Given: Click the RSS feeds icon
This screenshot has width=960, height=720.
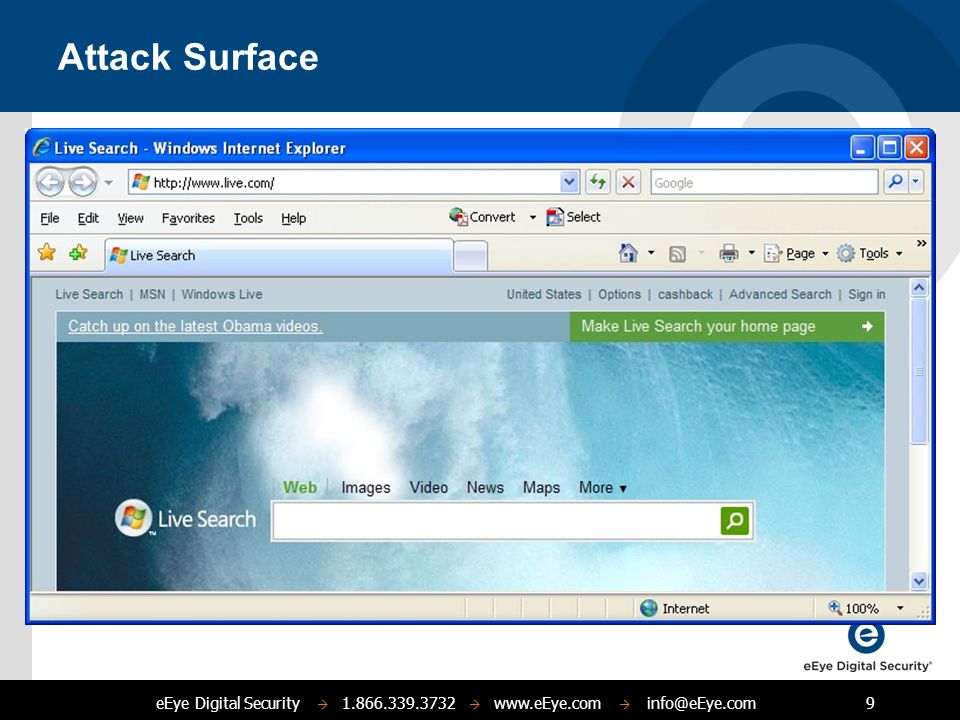Looking at the screenshot, I should tap(677, 253).
